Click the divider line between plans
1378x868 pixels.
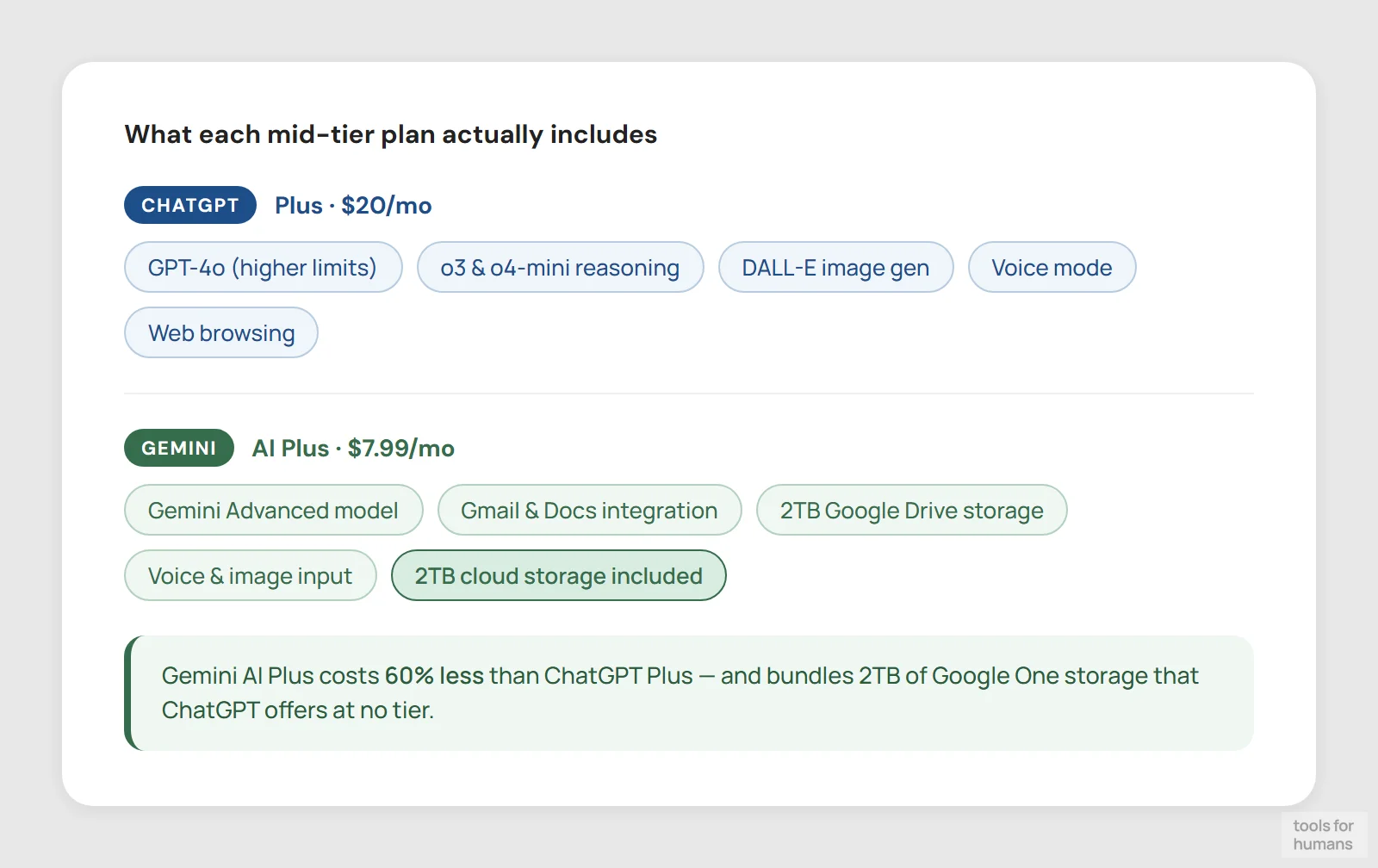689,394
